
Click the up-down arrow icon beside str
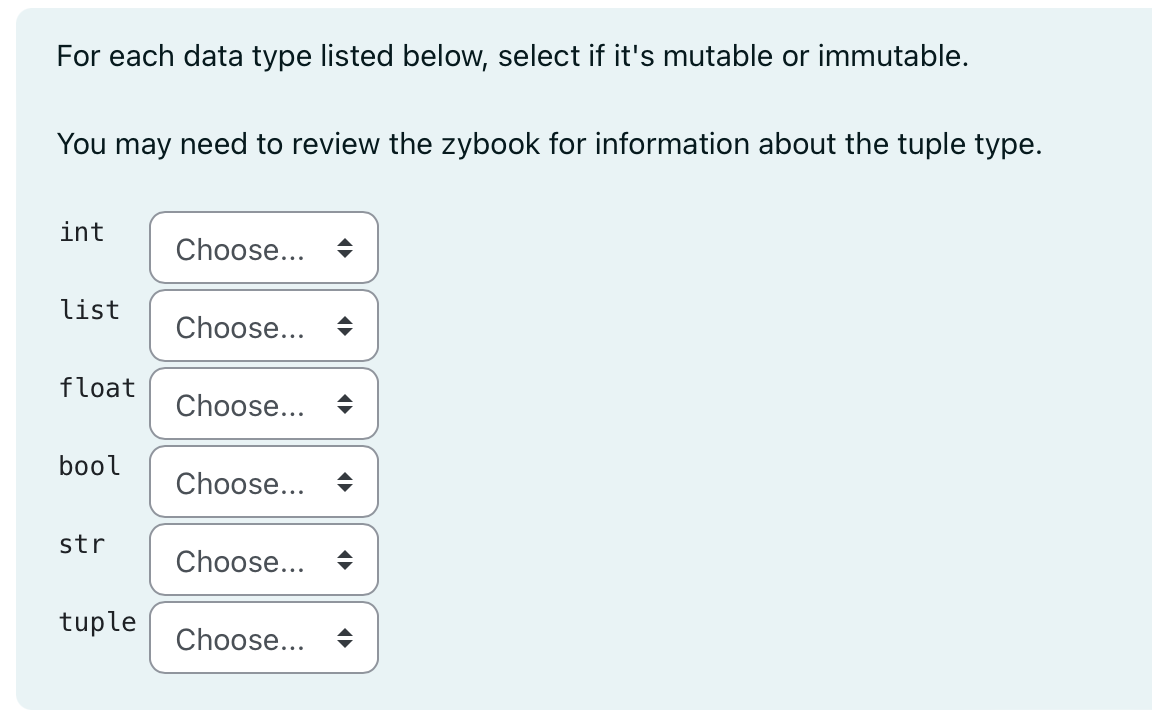tap(344, 561)
